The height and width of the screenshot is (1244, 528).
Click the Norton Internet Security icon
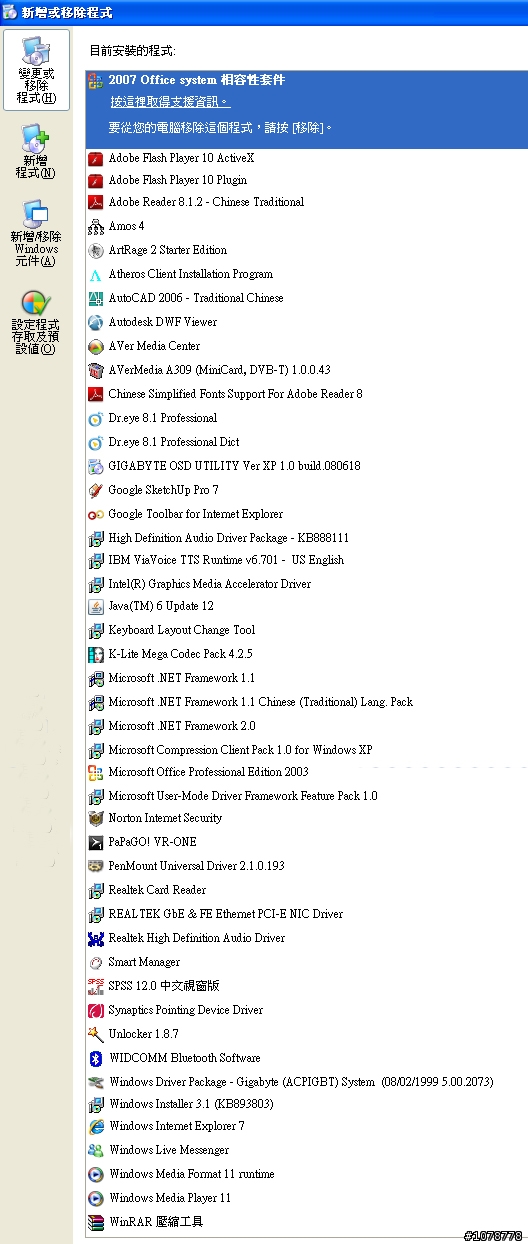click(x=96, y=818)
